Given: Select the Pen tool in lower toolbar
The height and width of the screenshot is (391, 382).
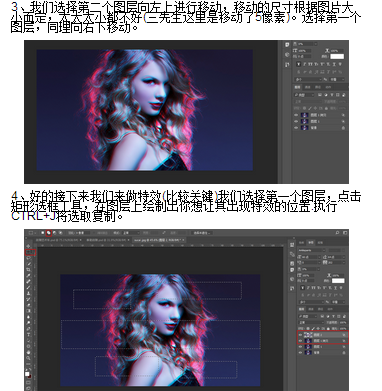Looking at the screenshot, I should [x=29, y=329].
